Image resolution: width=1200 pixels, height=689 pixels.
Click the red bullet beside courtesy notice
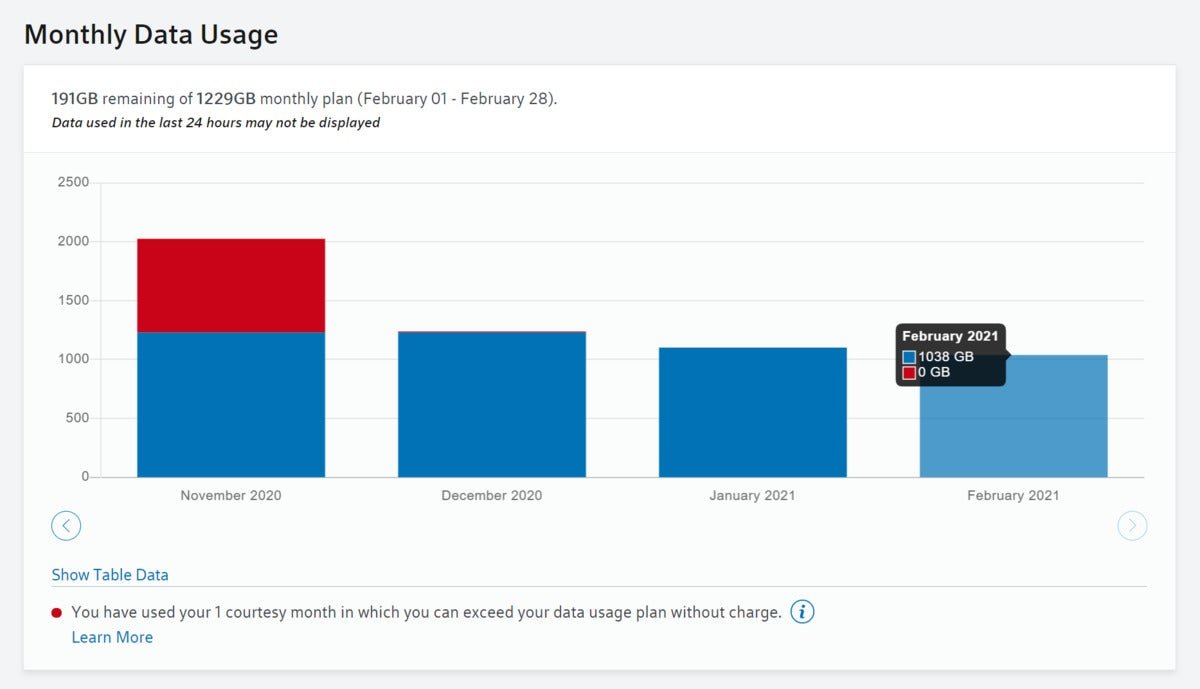coord(57,612)
